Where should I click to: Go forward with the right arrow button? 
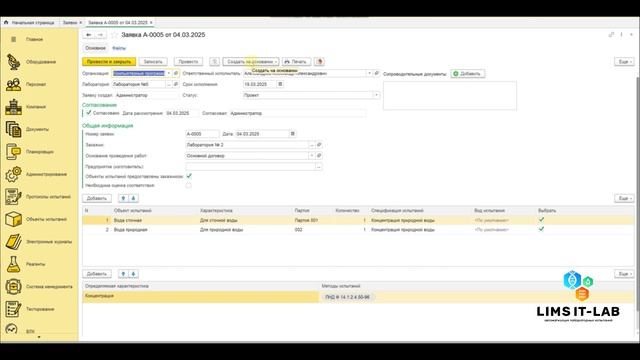click(101, 35)
